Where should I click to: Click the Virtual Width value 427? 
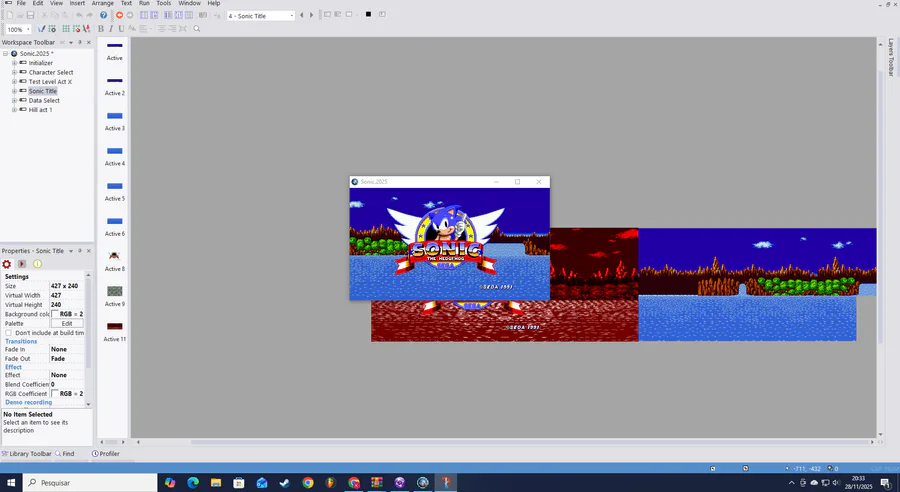pos(56,296)
